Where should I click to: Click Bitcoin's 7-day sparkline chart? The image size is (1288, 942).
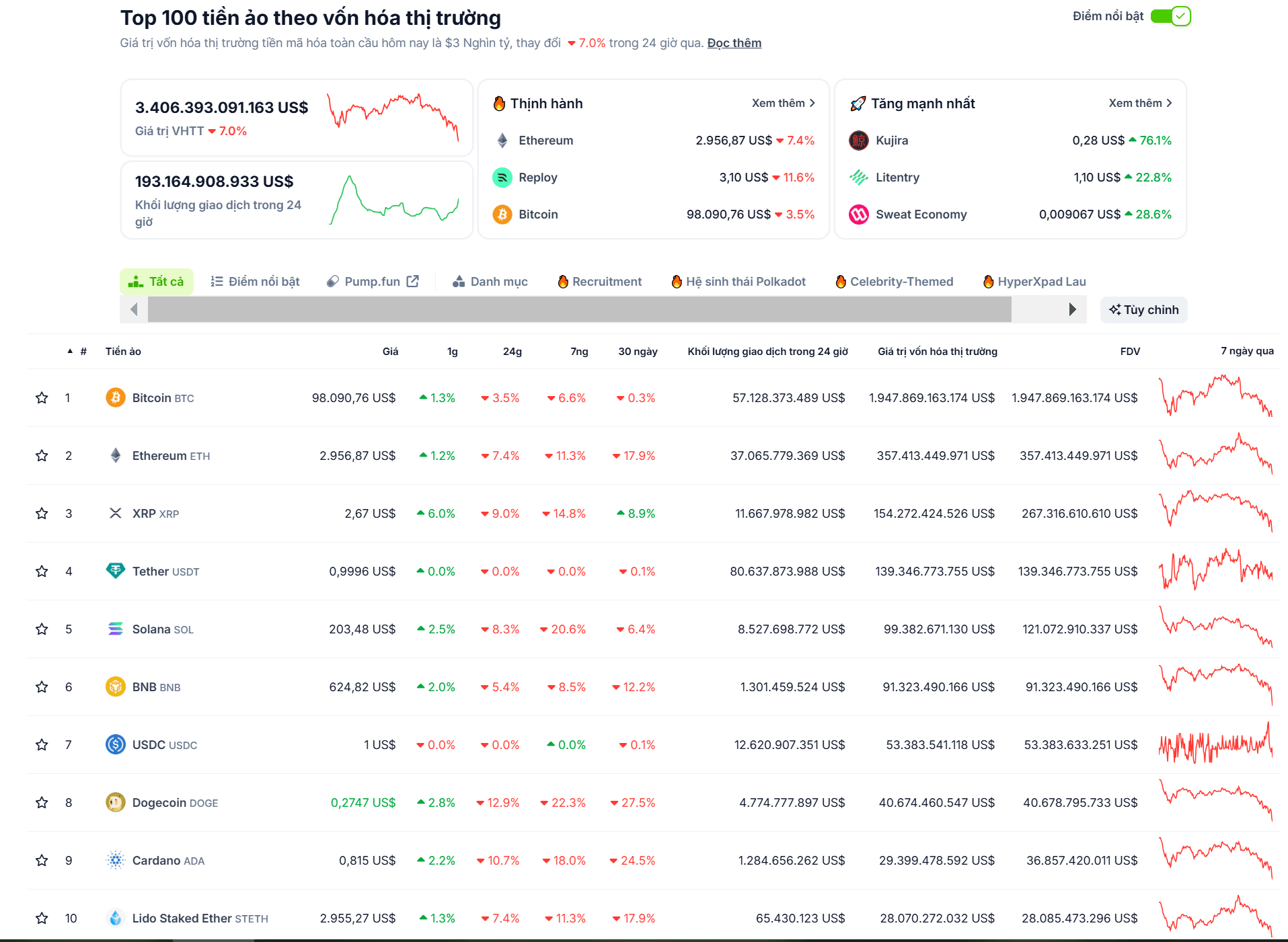1215,396
